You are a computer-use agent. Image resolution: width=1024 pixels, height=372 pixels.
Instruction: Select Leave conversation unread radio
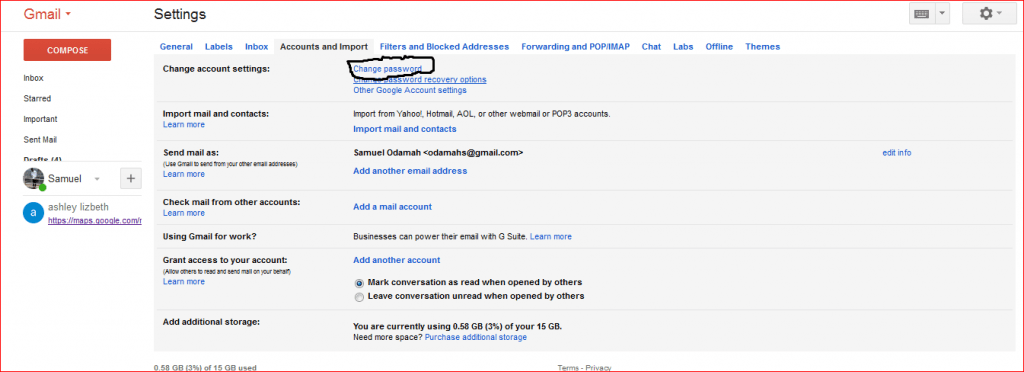pos(359,297)
